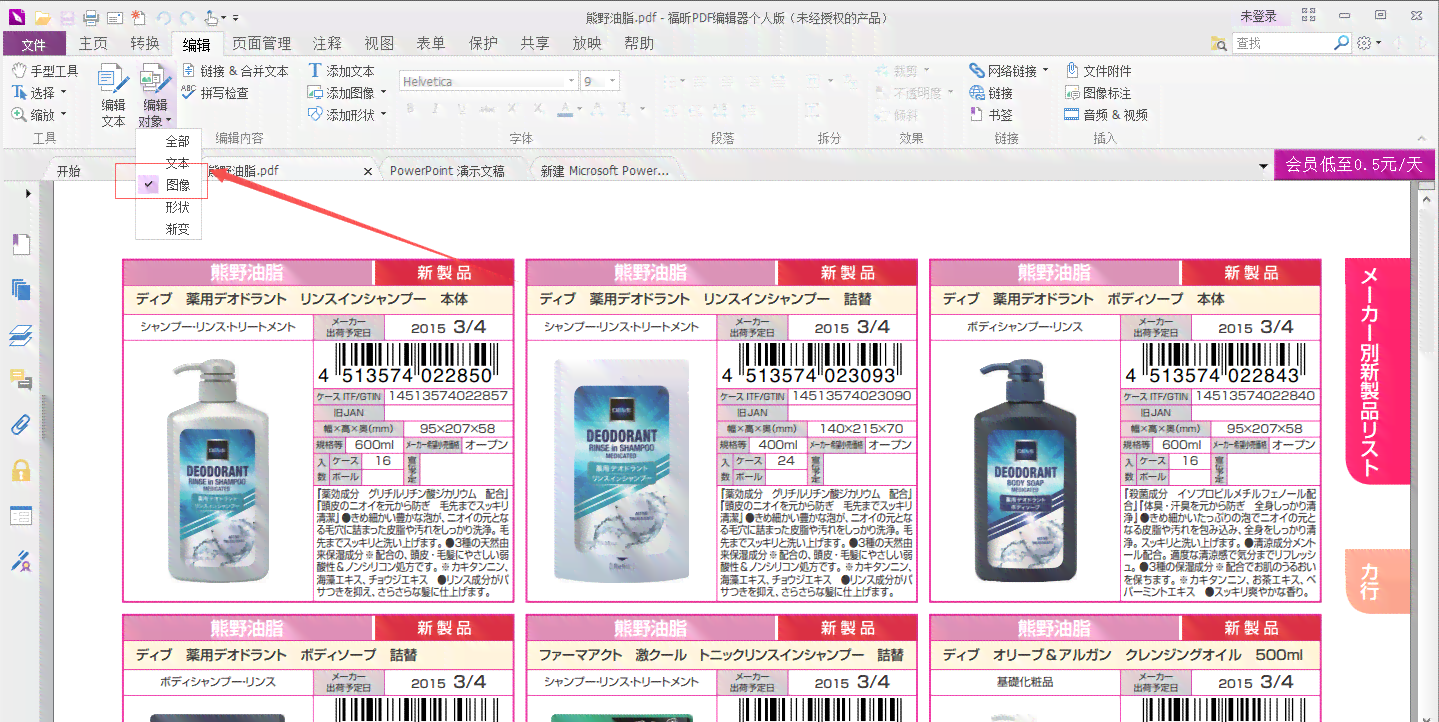Image resolution: width=1439 pixels, height=722 pixels.
Task: Close the 熊野油脂.pdf document tab
Action: 367,172
